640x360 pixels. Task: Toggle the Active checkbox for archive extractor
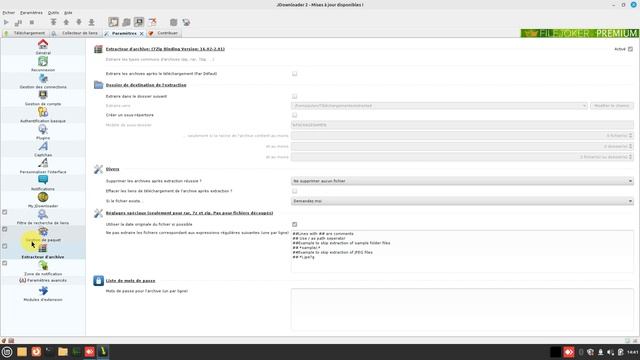point(630,49)
